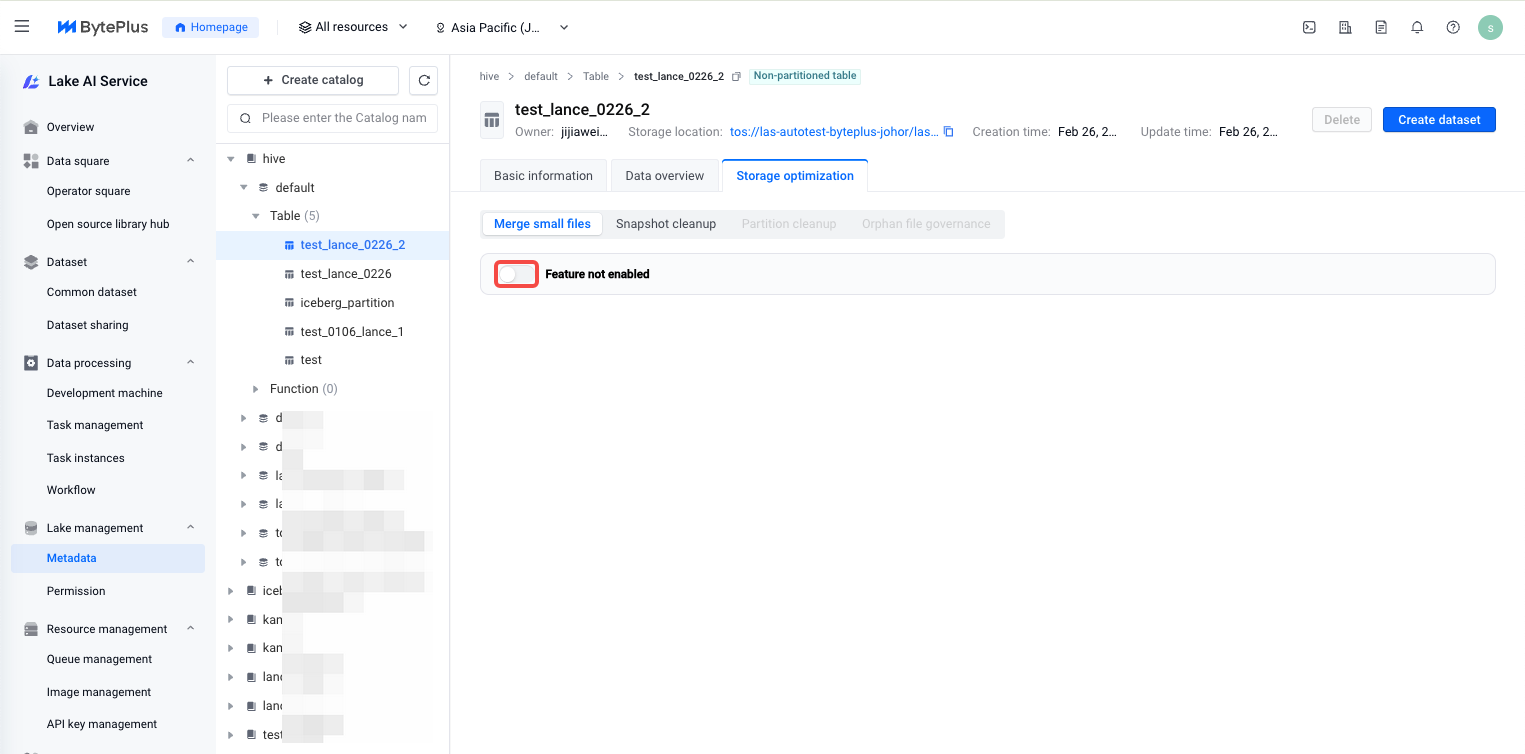Open the hamburger navigation menu

pyautogui.click(x=22, y=27)
